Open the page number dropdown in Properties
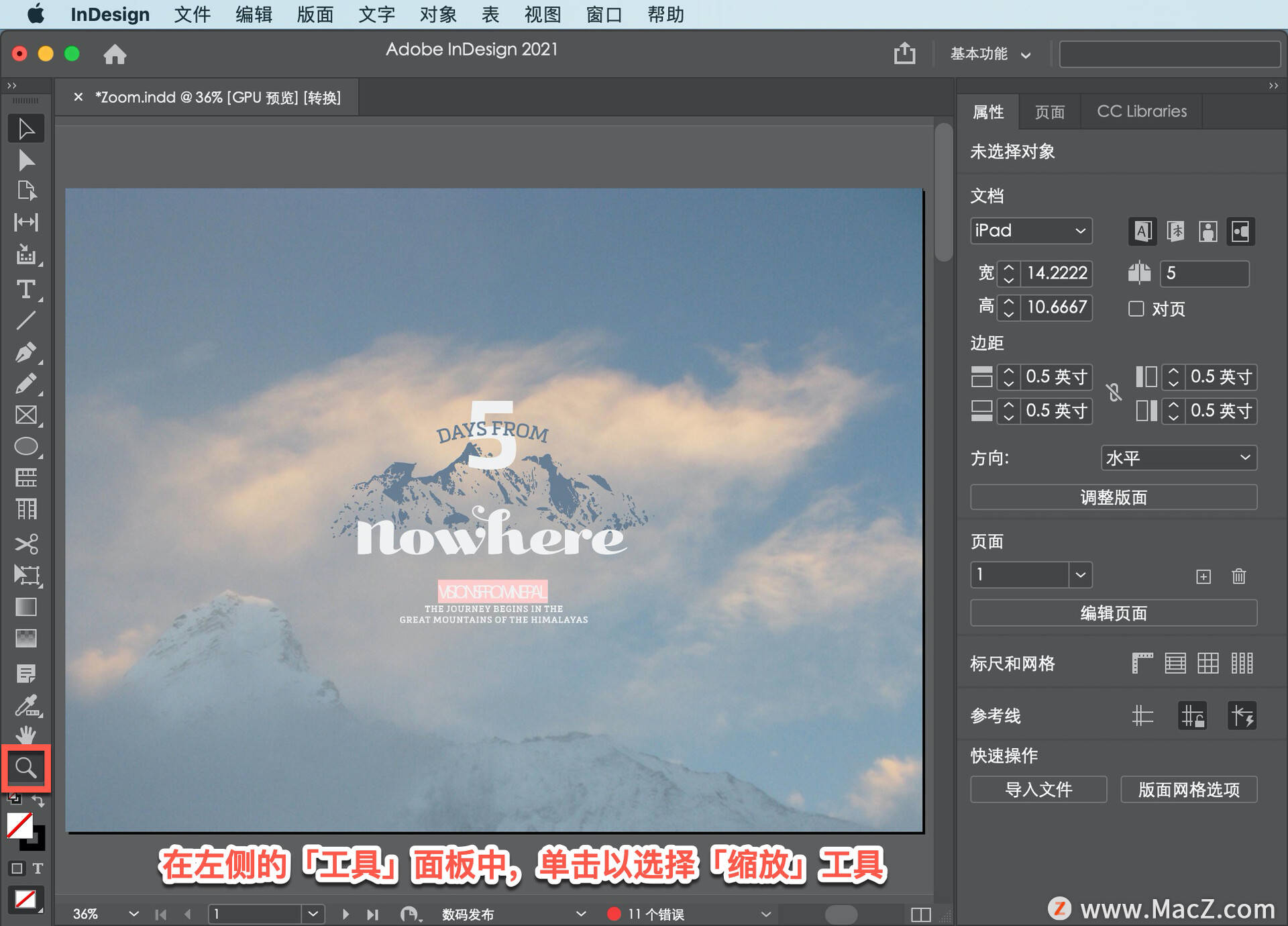The width and height of the screenshot is (1288, 926). point(1080,575)
